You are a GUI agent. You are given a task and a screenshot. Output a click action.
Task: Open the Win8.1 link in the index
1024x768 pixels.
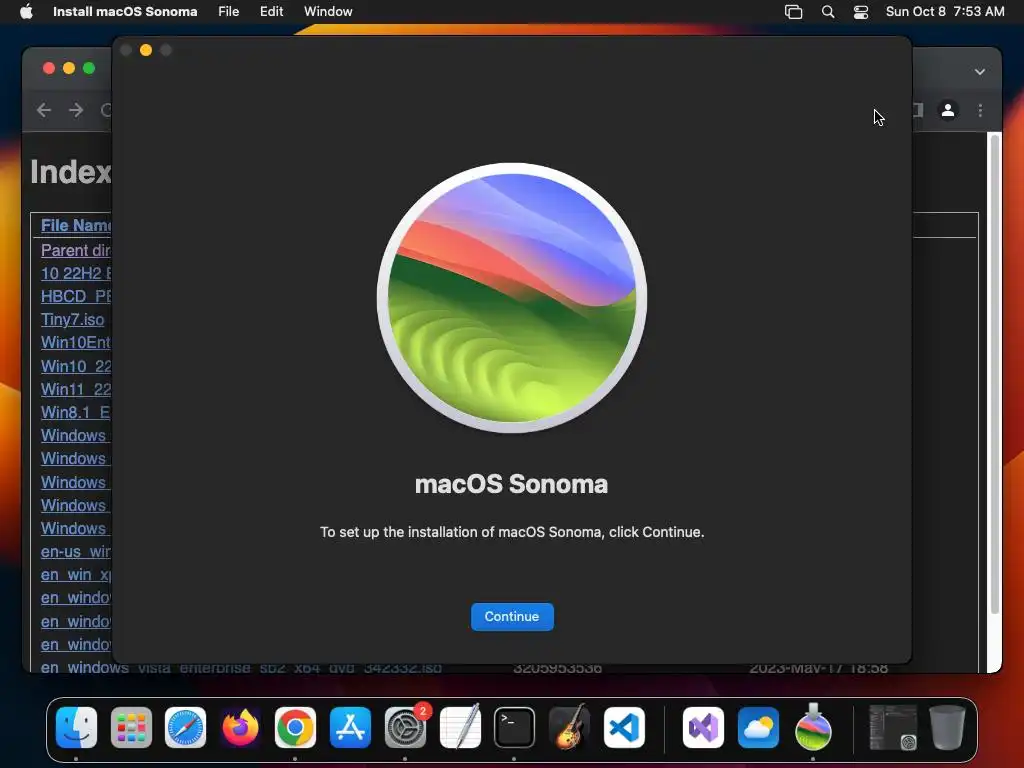pos(76,412)
